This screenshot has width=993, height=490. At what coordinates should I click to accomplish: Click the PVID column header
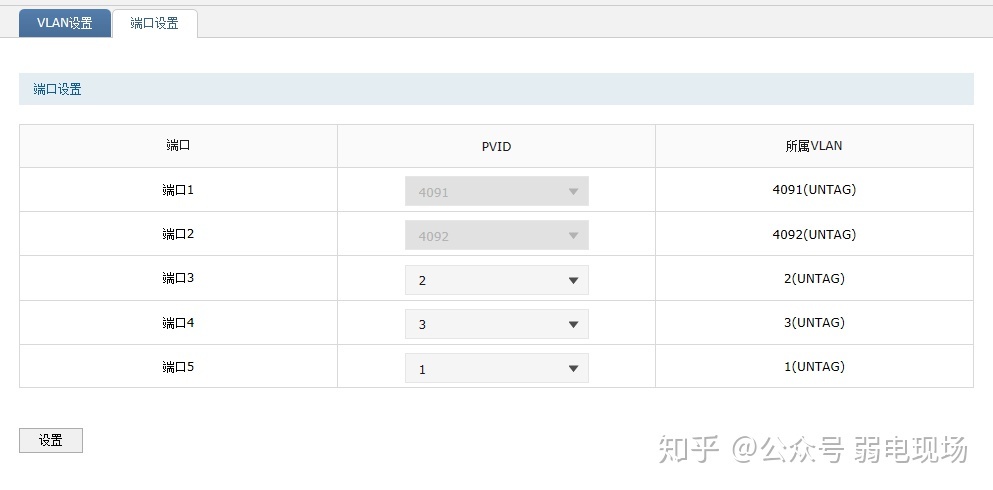496,146
